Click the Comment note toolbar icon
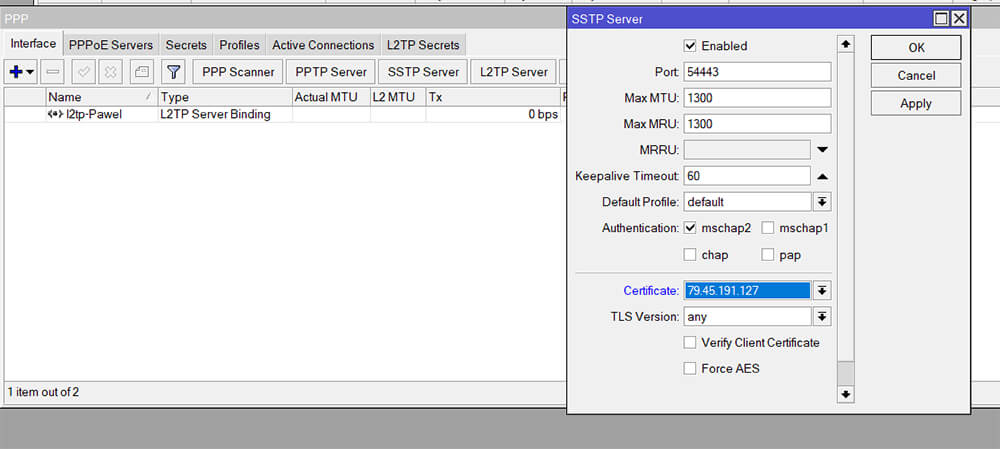Viewport: 1000px width, 449px height. (142, 72)
